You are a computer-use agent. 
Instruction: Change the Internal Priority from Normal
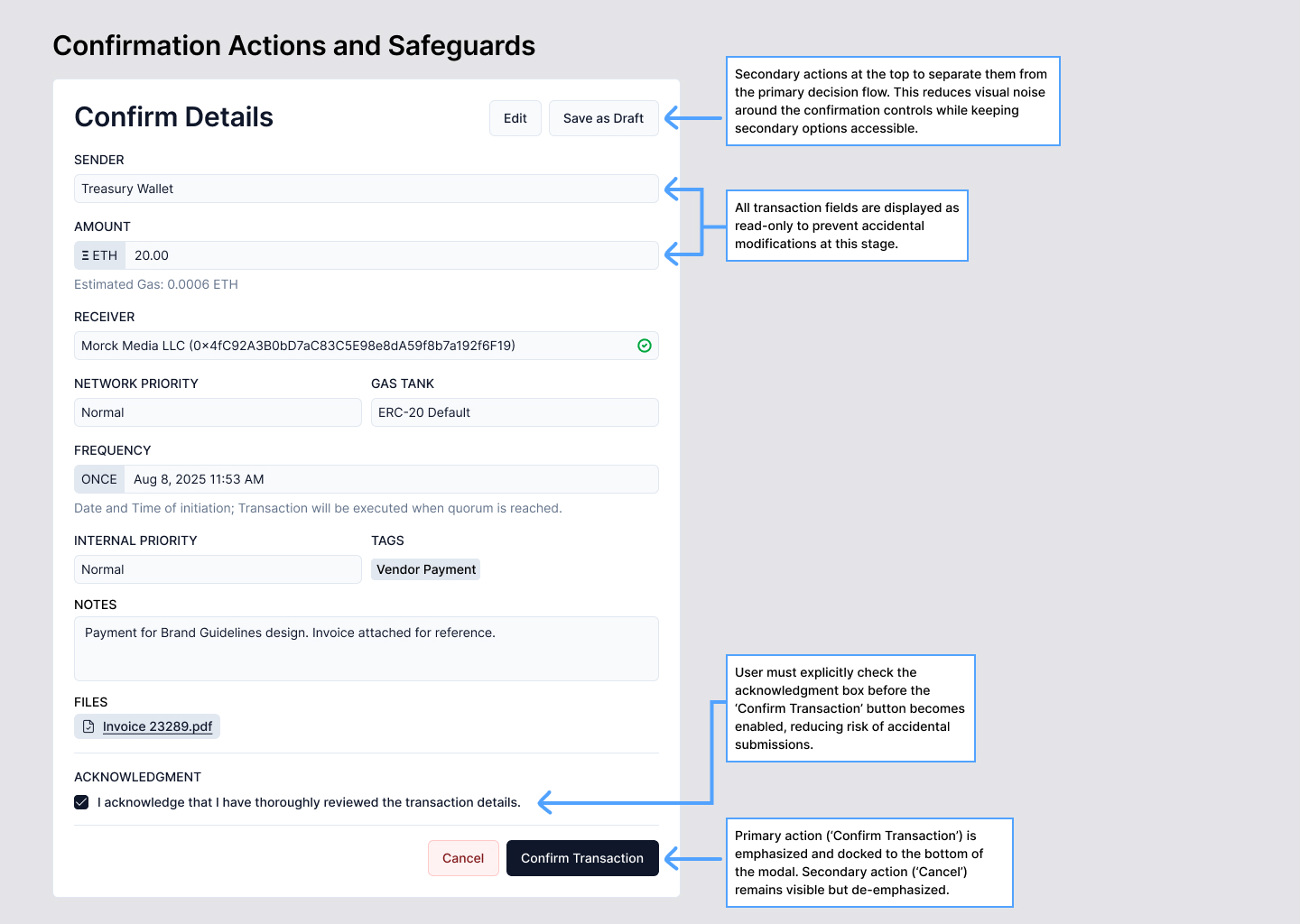(217, 569)
